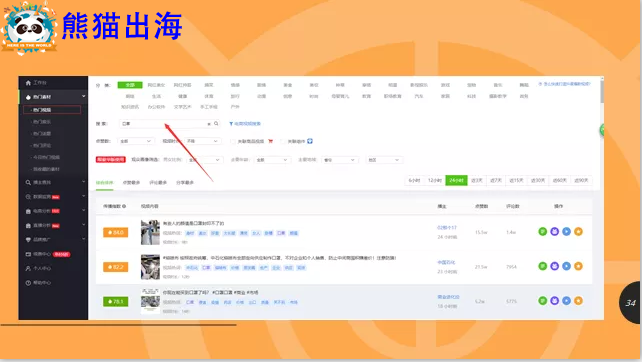642x362 pixels.
Task: Expand the 播主查找 sidebar section chevron
Action: coord(84,182)
